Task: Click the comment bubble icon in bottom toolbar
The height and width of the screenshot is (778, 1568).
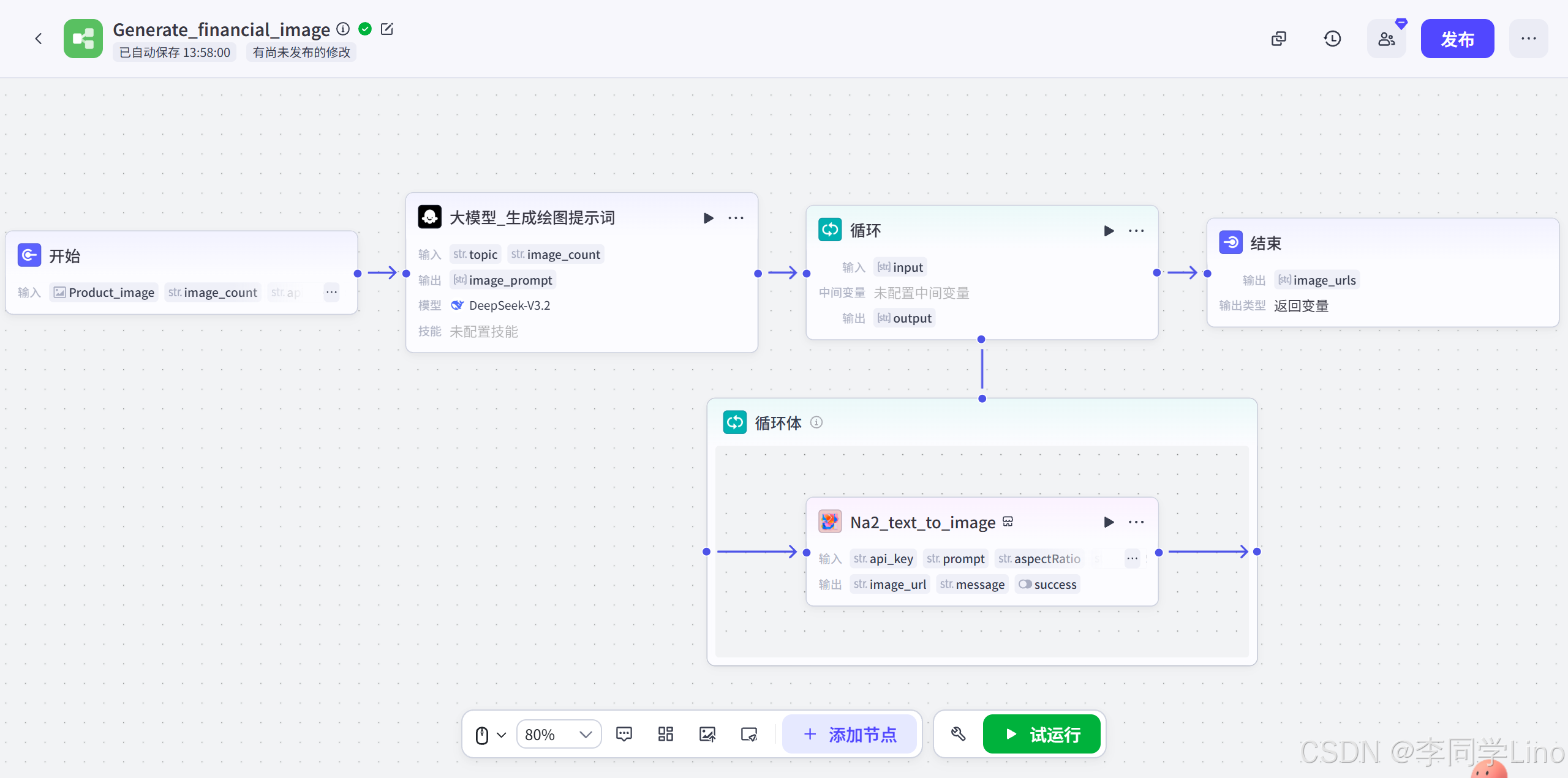Action: point(624,734)
